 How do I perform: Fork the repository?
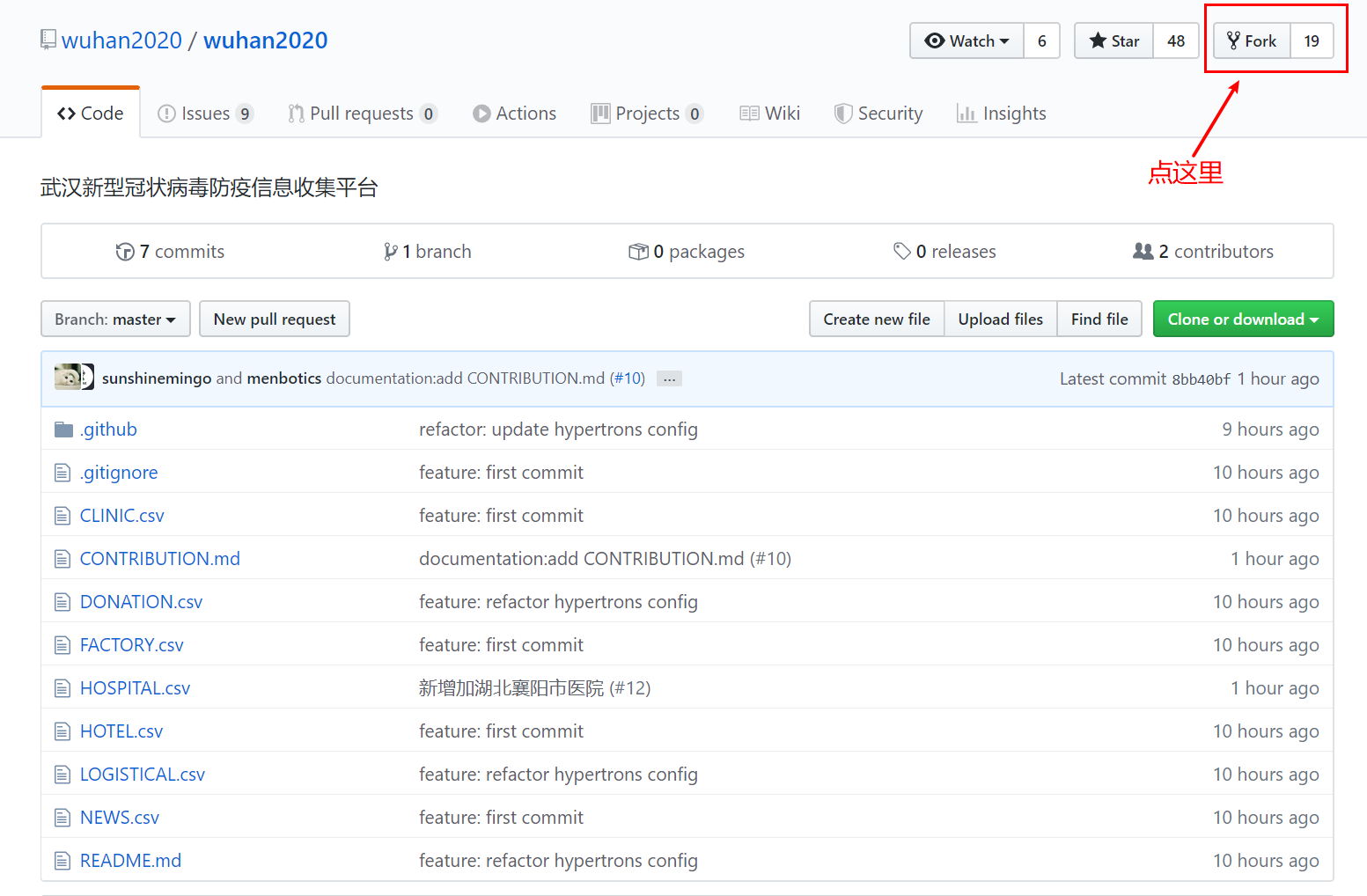pyautogui.click(x=1252, y=40)
